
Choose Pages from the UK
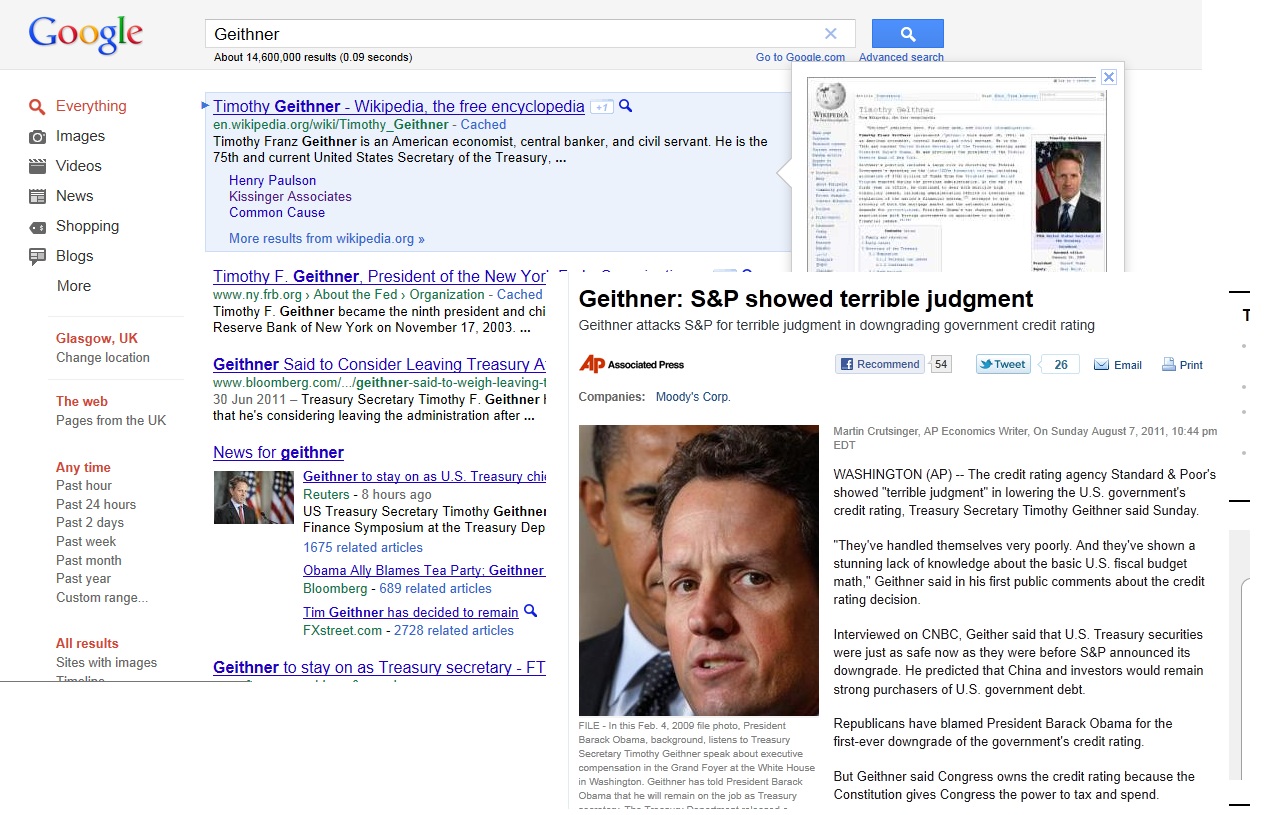[x=111, y=421]
